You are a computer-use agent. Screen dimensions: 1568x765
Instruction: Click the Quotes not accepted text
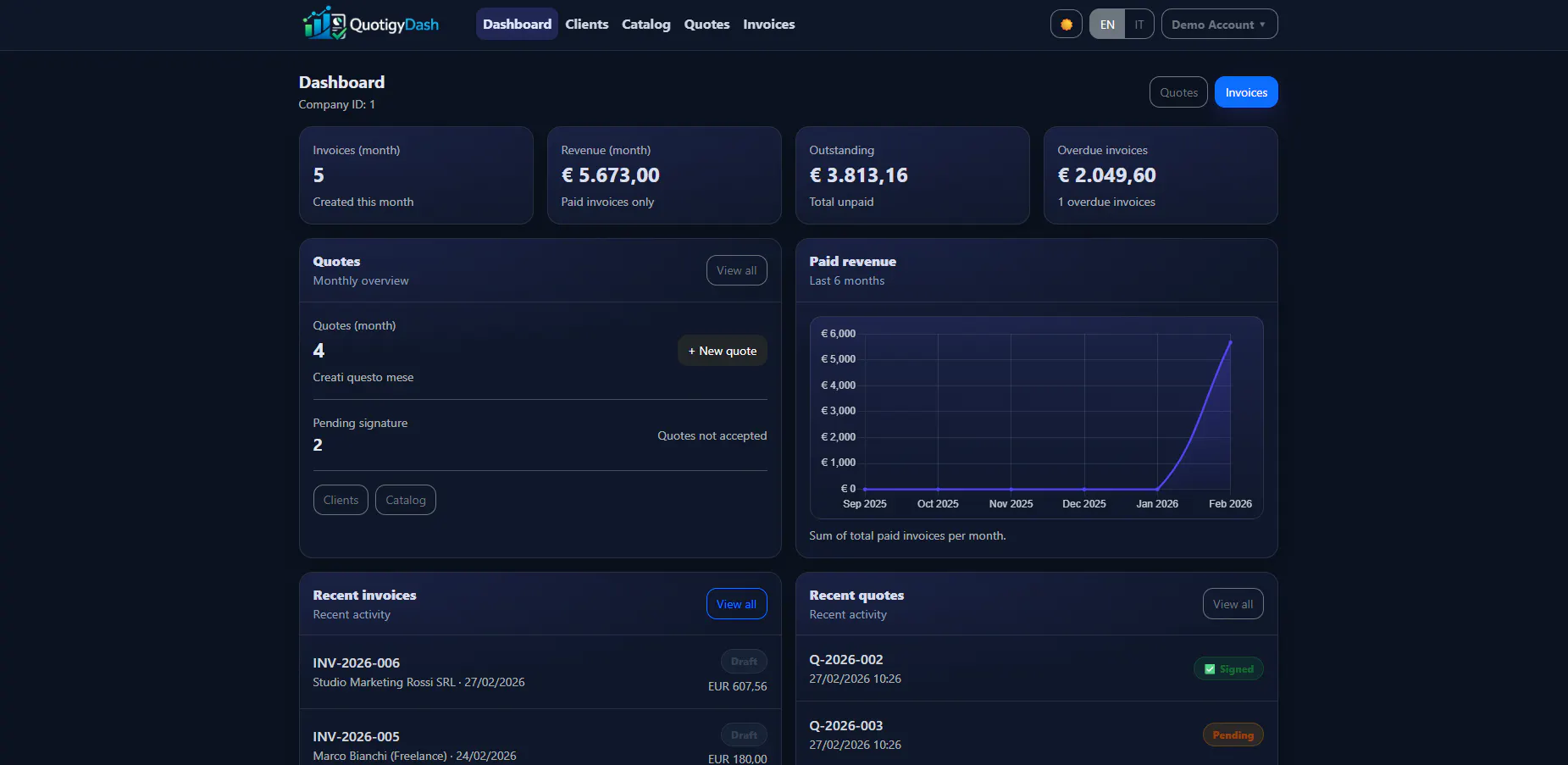pyautogui.click(x=712, y=435)
